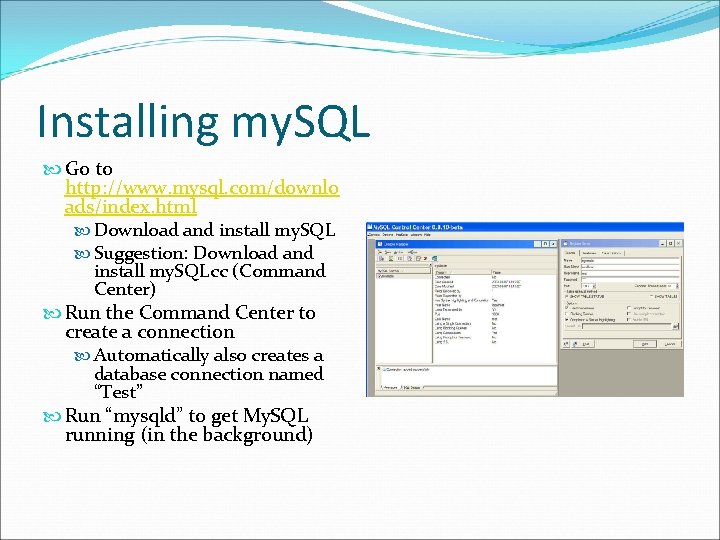Click the Add button in Register Server
The image size is (720, 540).
[x=645, y=344]
